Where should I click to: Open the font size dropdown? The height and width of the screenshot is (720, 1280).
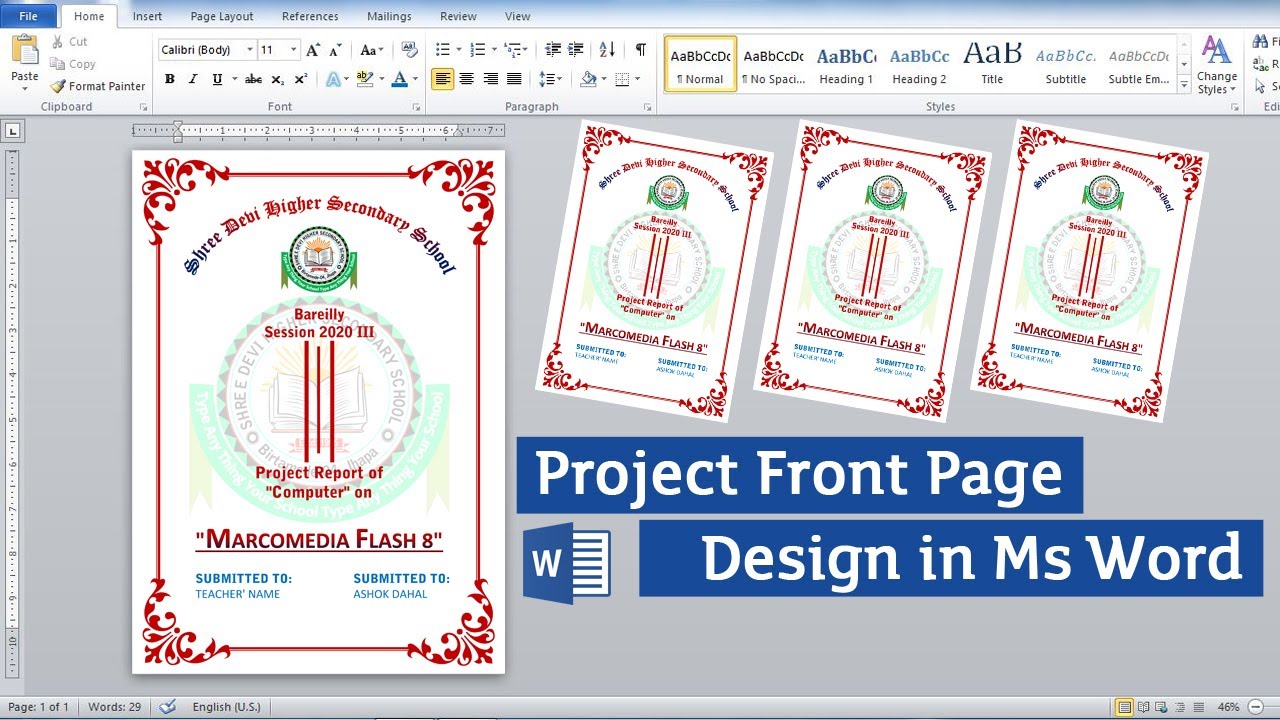tap(294, 50)
